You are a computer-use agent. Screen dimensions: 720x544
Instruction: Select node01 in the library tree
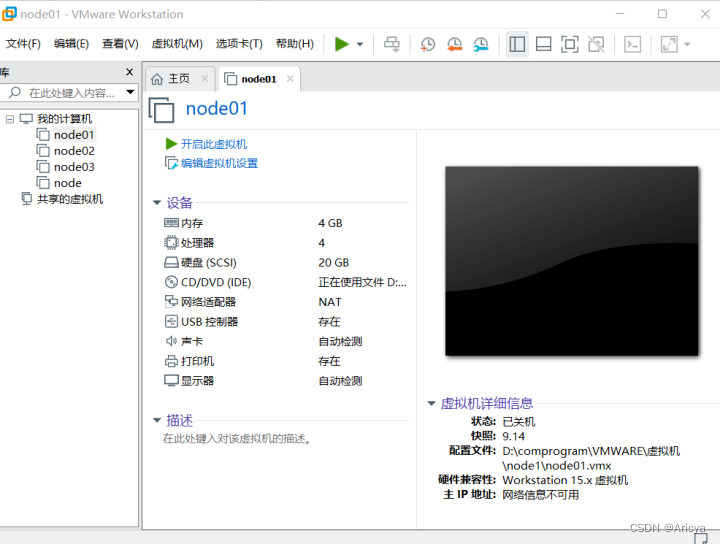tap(74, 135)
